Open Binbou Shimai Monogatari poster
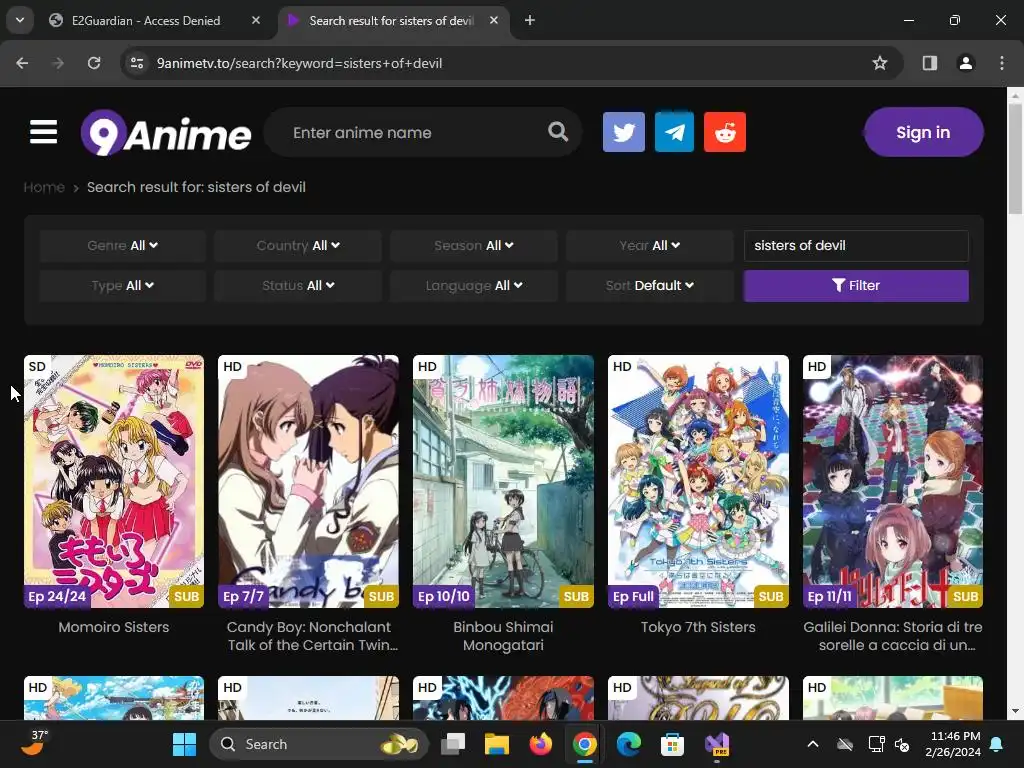Viewport: 1024px width, 768px height. [503, 481]
